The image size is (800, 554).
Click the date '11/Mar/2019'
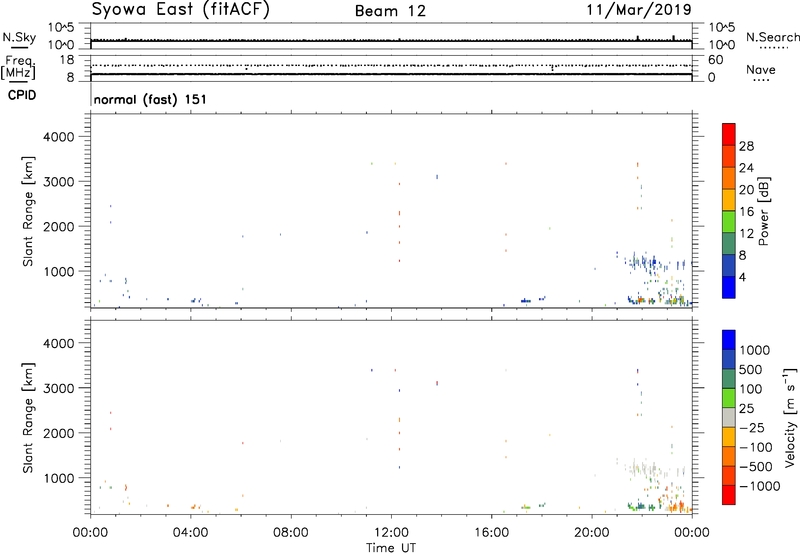[x=639, y=10]
